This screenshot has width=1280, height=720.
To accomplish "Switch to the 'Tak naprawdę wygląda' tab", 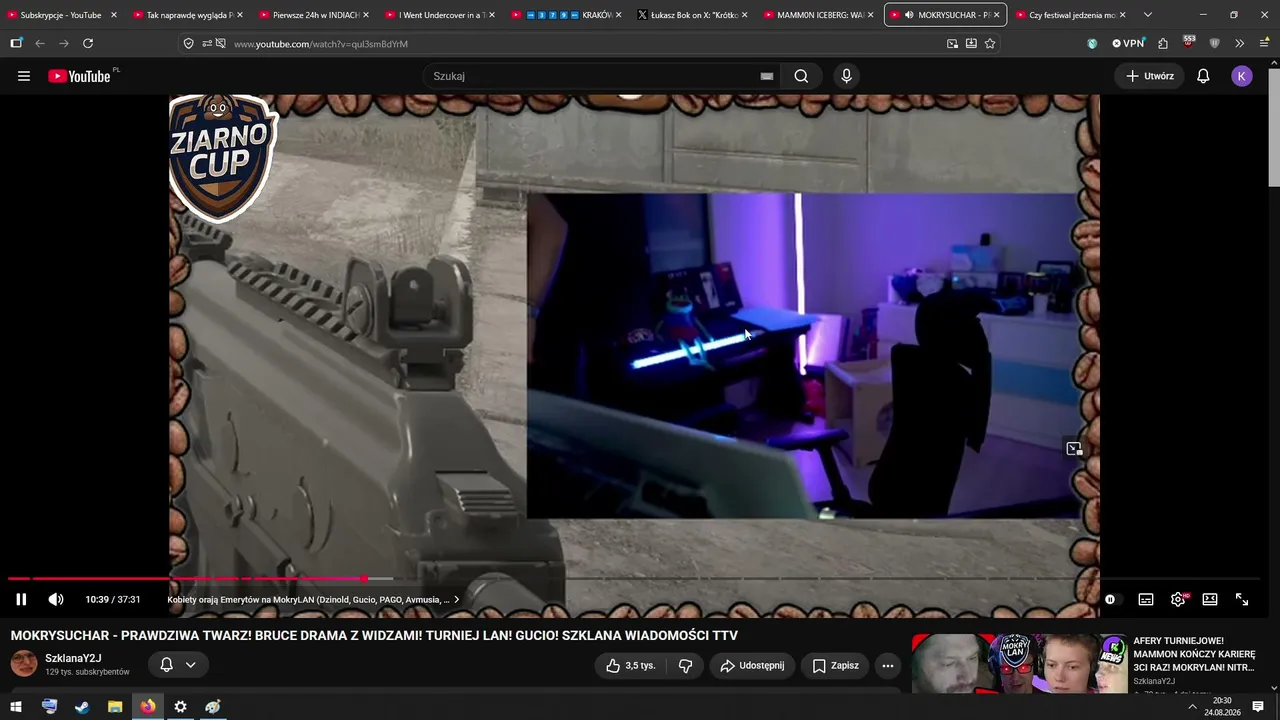I will tap(188, 15).
